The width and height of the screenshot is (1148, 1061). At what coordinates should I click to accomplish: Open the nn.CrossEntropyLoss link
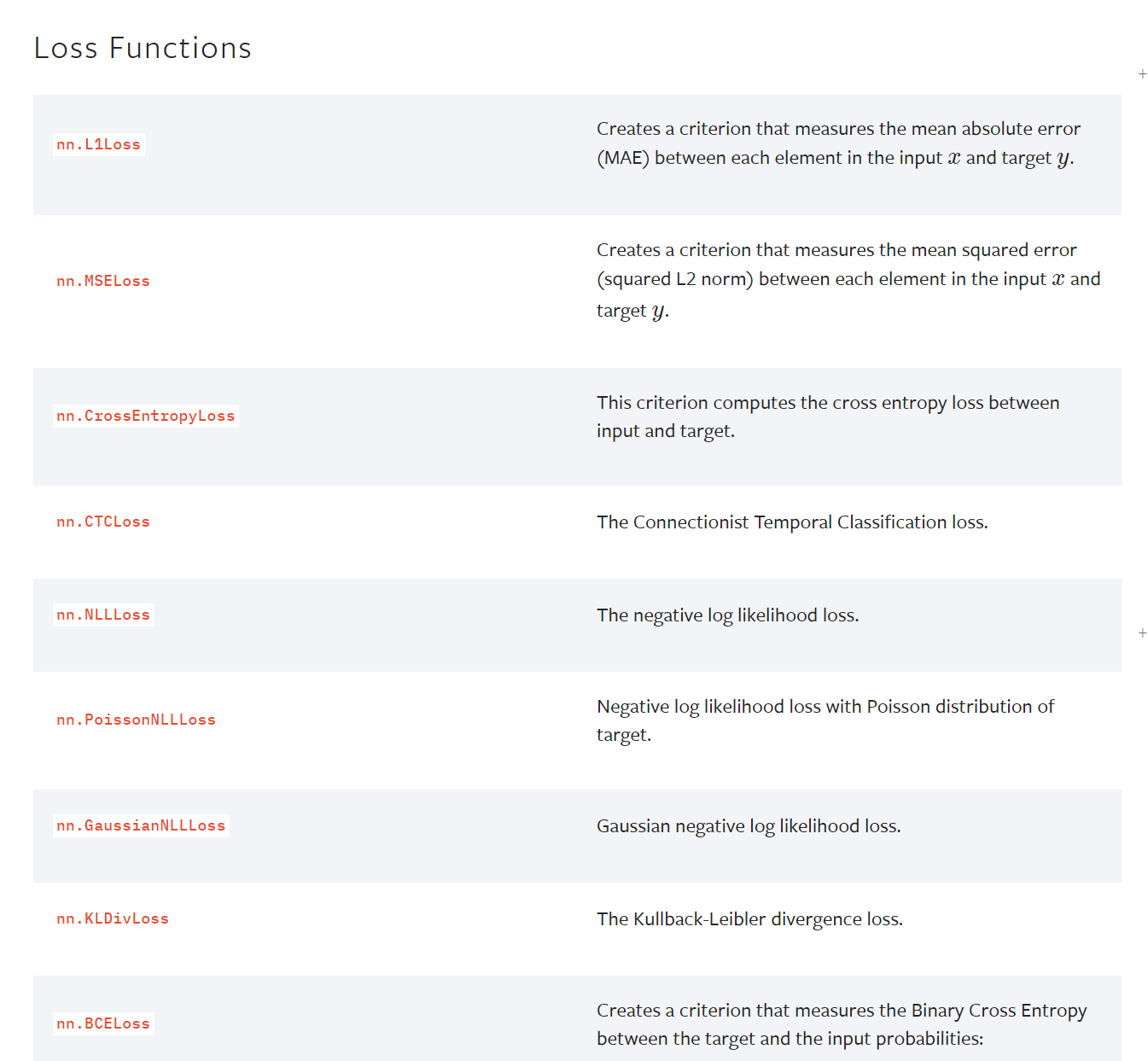pos(146,416)
